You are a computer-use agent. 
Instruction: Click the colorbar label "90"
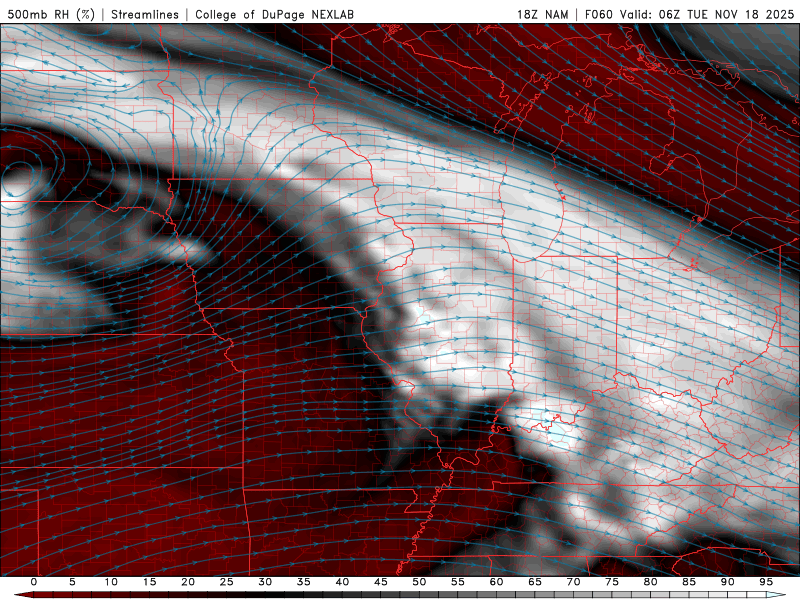click(x=727, y=582)
